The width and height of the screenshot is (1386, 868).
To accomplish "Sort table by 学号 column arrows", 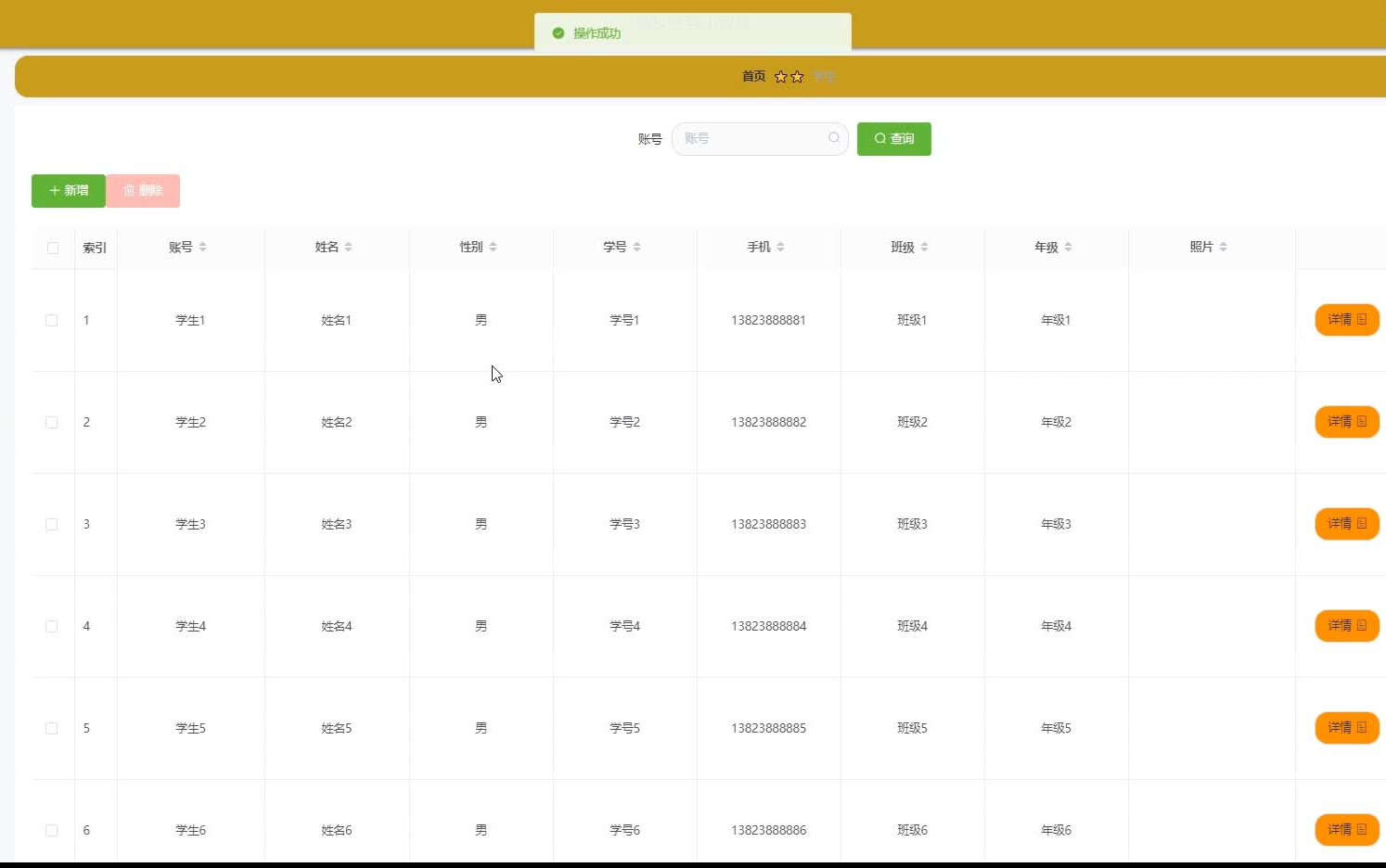I will pos(637,247).
